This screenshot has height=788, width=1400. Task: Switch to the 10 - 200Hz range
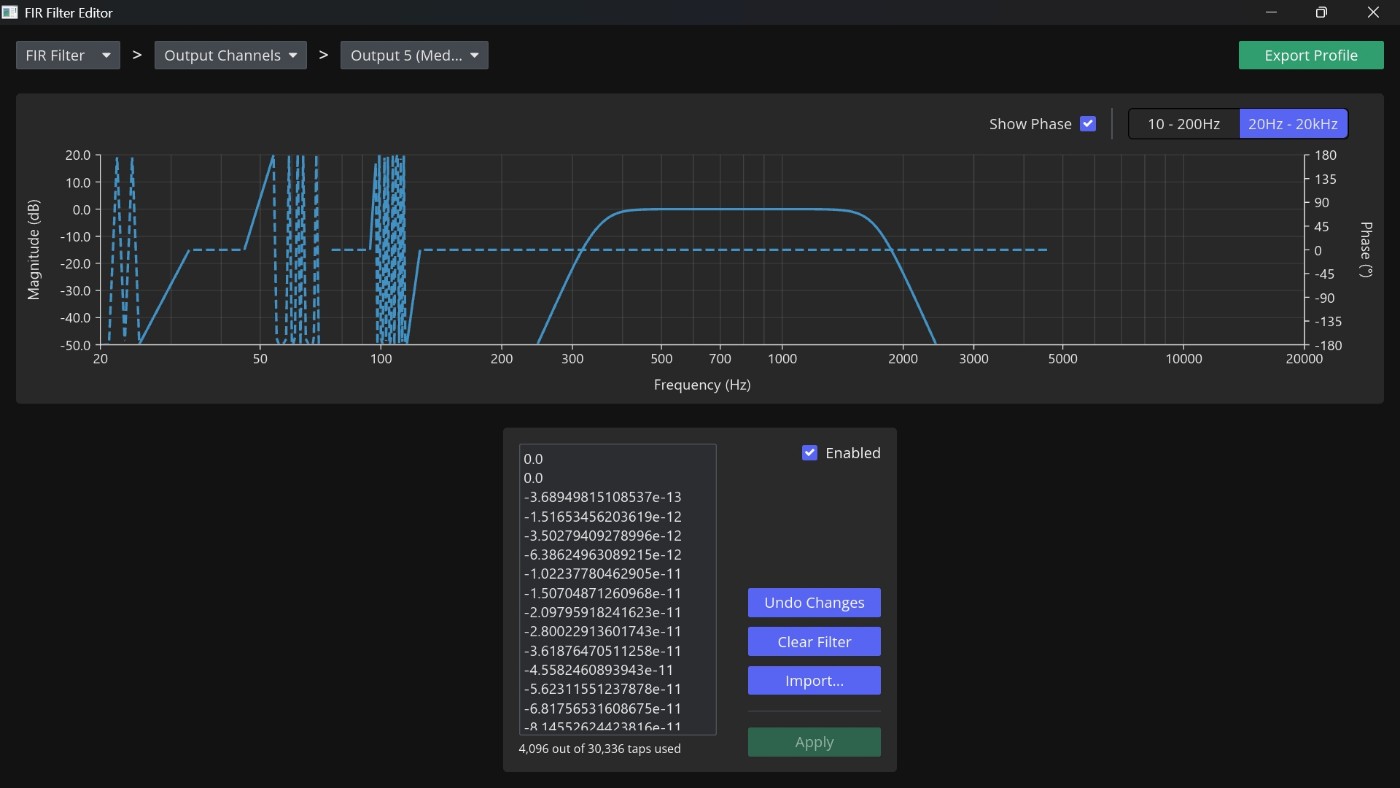pyautogui.click(x=1184, y=124)
